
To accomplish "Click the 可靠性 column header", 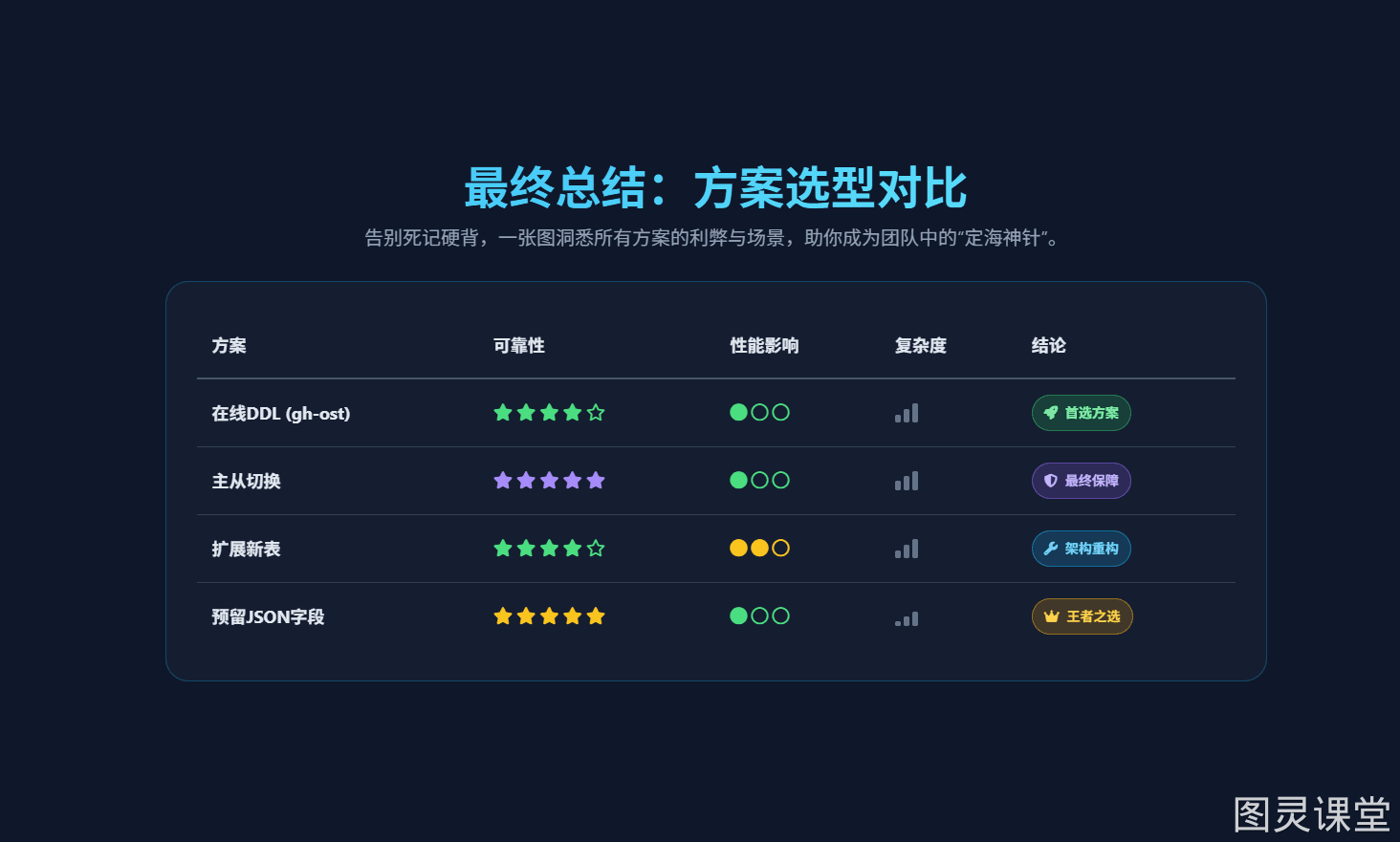I will click(x=519, y=346).
